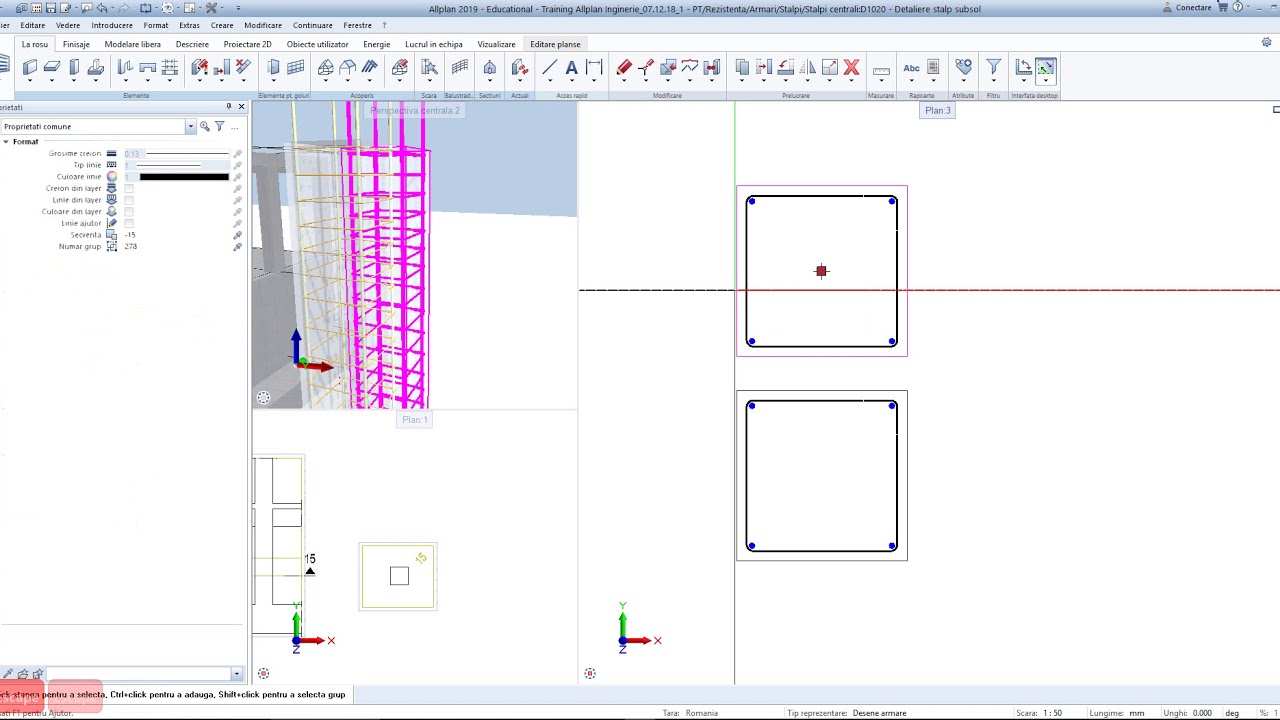Click the Tip linie line type field
The image size is (1280, 720).
[176, 165]
